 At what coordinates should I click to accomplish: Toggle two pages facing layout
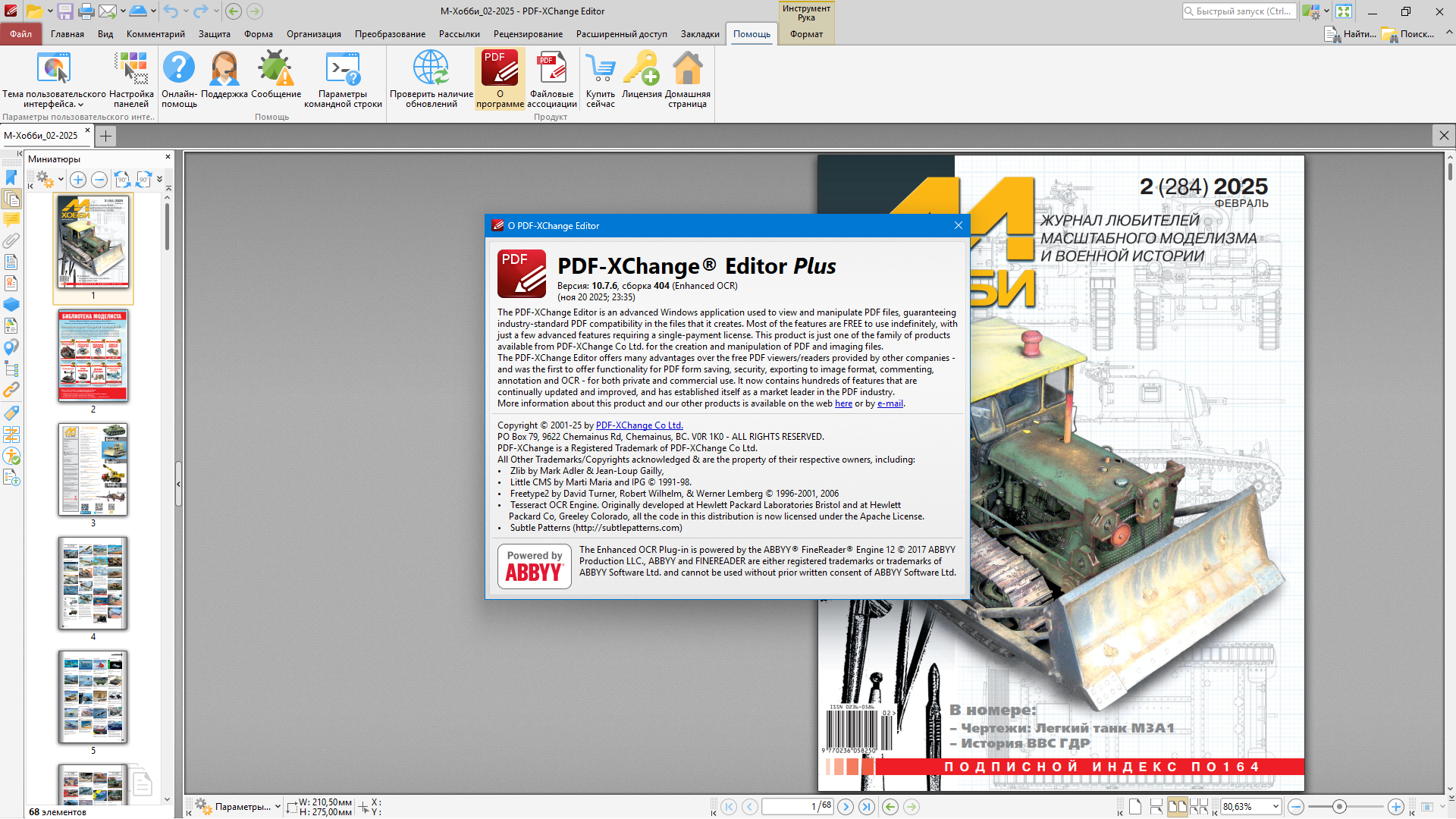pos(1177,807)
